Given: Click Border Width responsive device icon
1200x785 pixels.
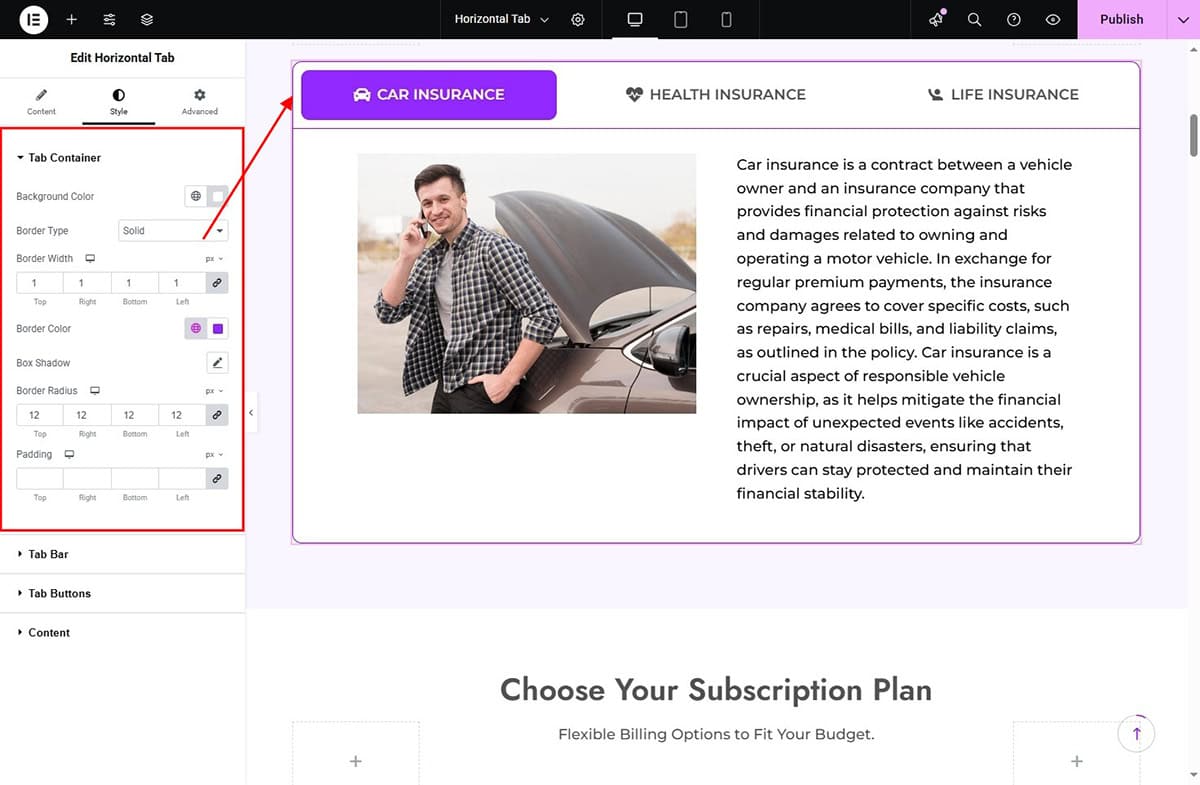Looking at the screenshot, I should click(90, 258).
